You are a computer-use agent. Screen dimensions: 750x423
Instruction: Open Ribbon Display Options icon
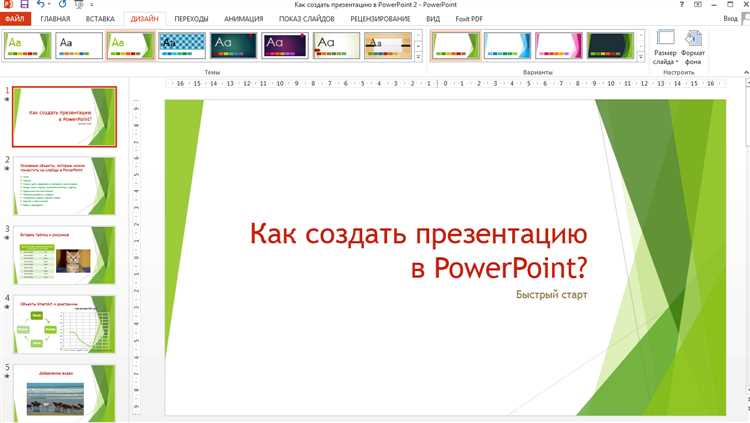(x=698, y=4)
